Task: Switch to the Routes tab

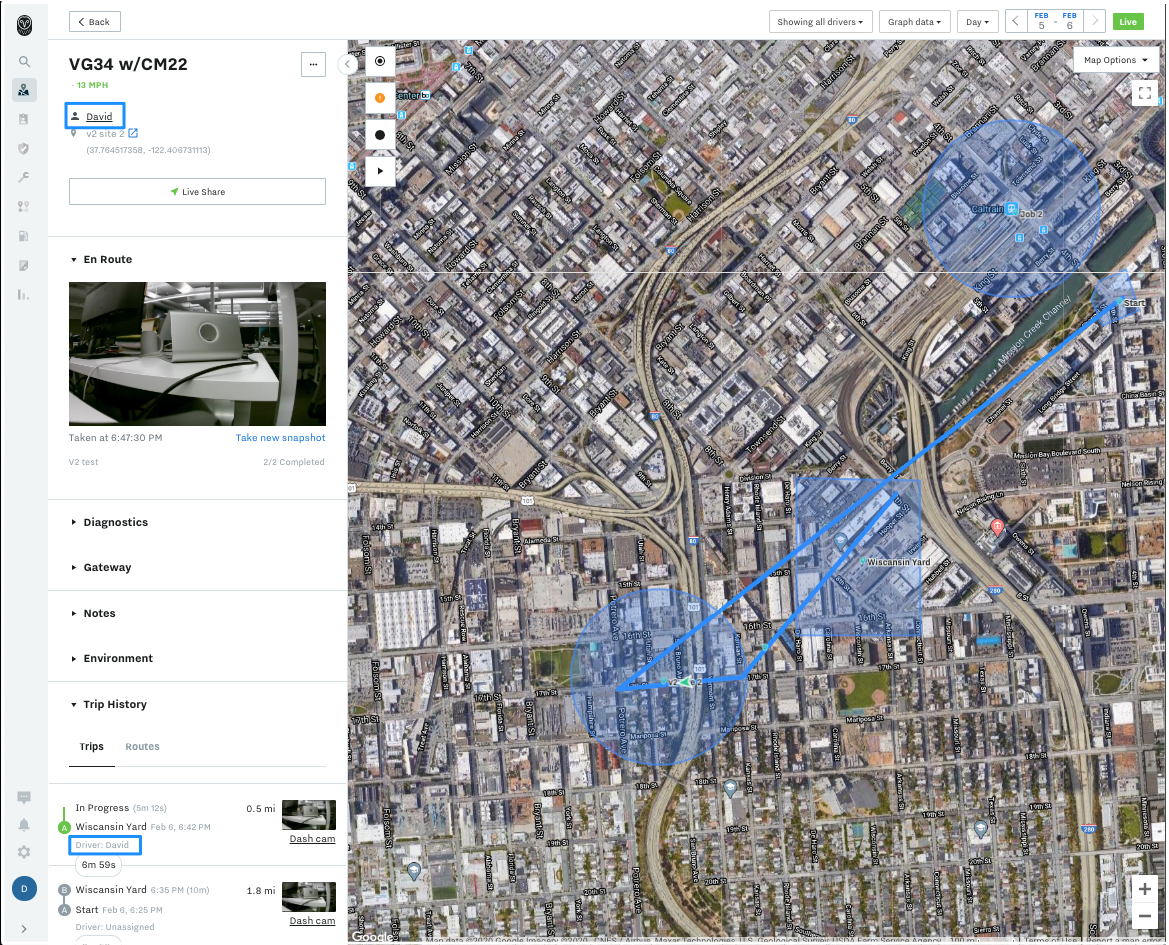Action: [142, 747]
